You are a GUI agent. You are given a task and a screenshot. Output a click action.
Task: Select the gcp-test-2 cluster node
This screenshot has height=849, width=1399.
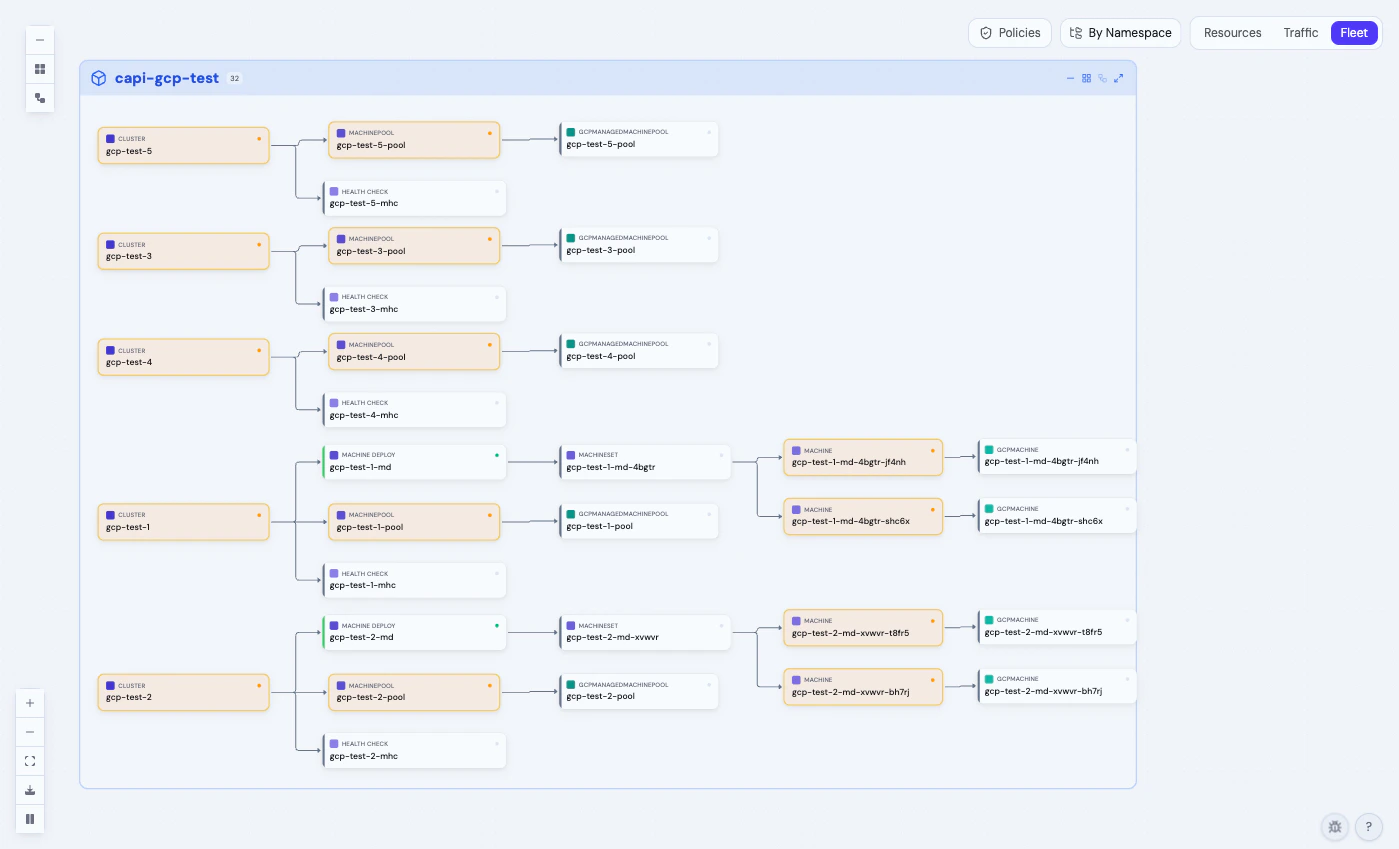point(184,692)
